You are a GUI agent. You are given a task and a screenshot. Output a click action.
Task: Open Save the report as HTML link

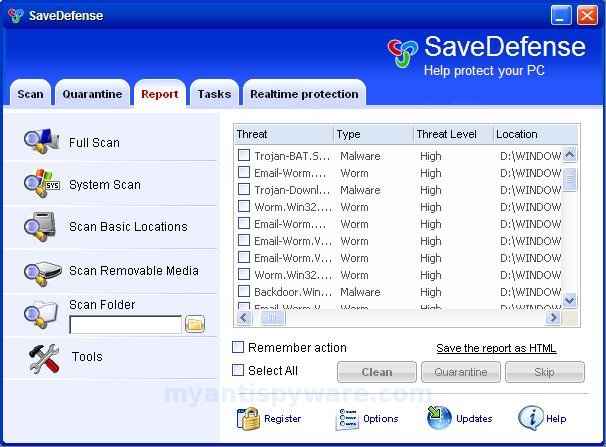tap(496, 348)
